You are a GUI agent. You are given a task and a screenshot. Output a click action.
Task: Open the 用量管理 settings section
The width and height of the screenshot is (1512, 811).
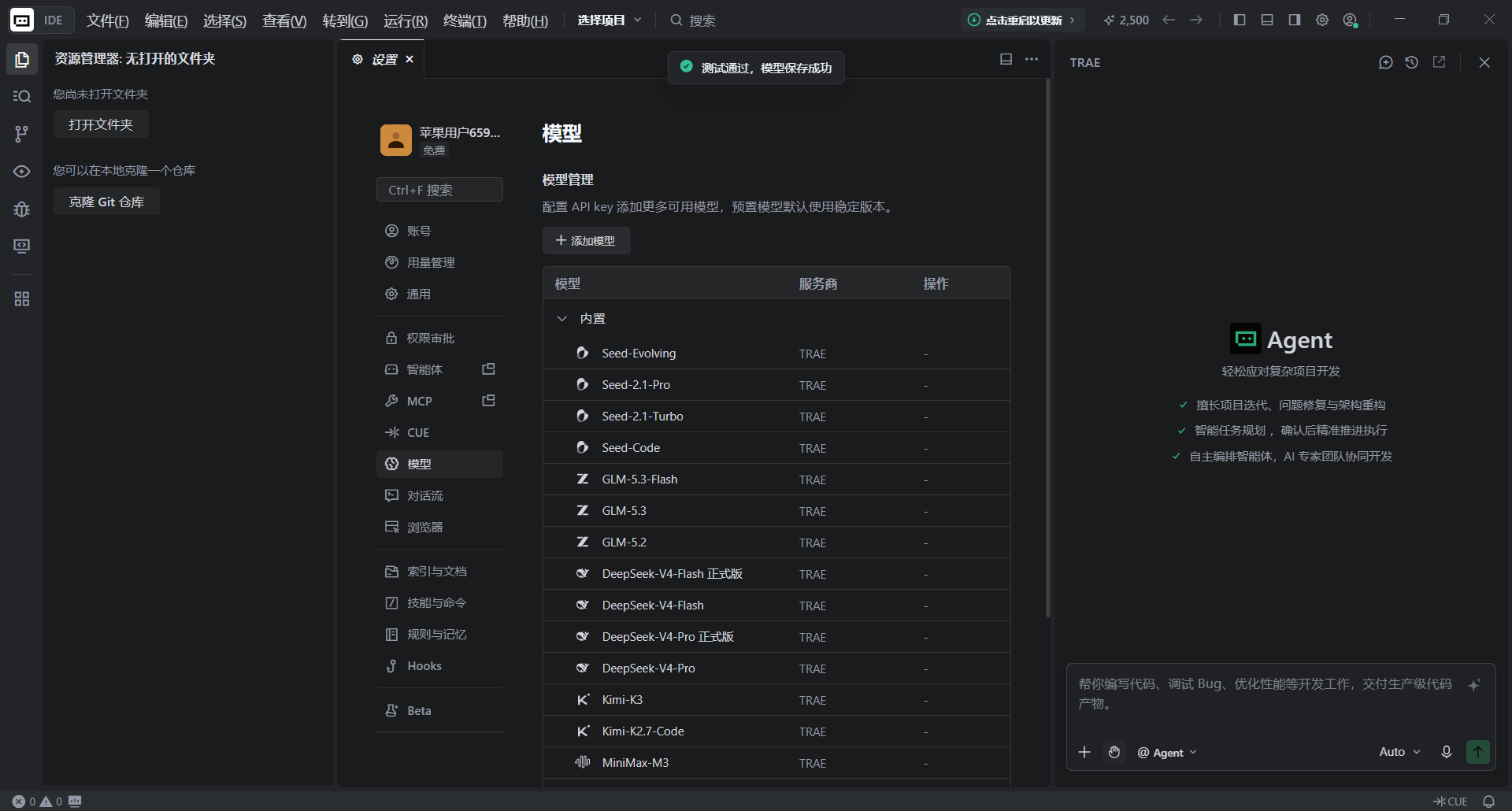tap(439, 262)
